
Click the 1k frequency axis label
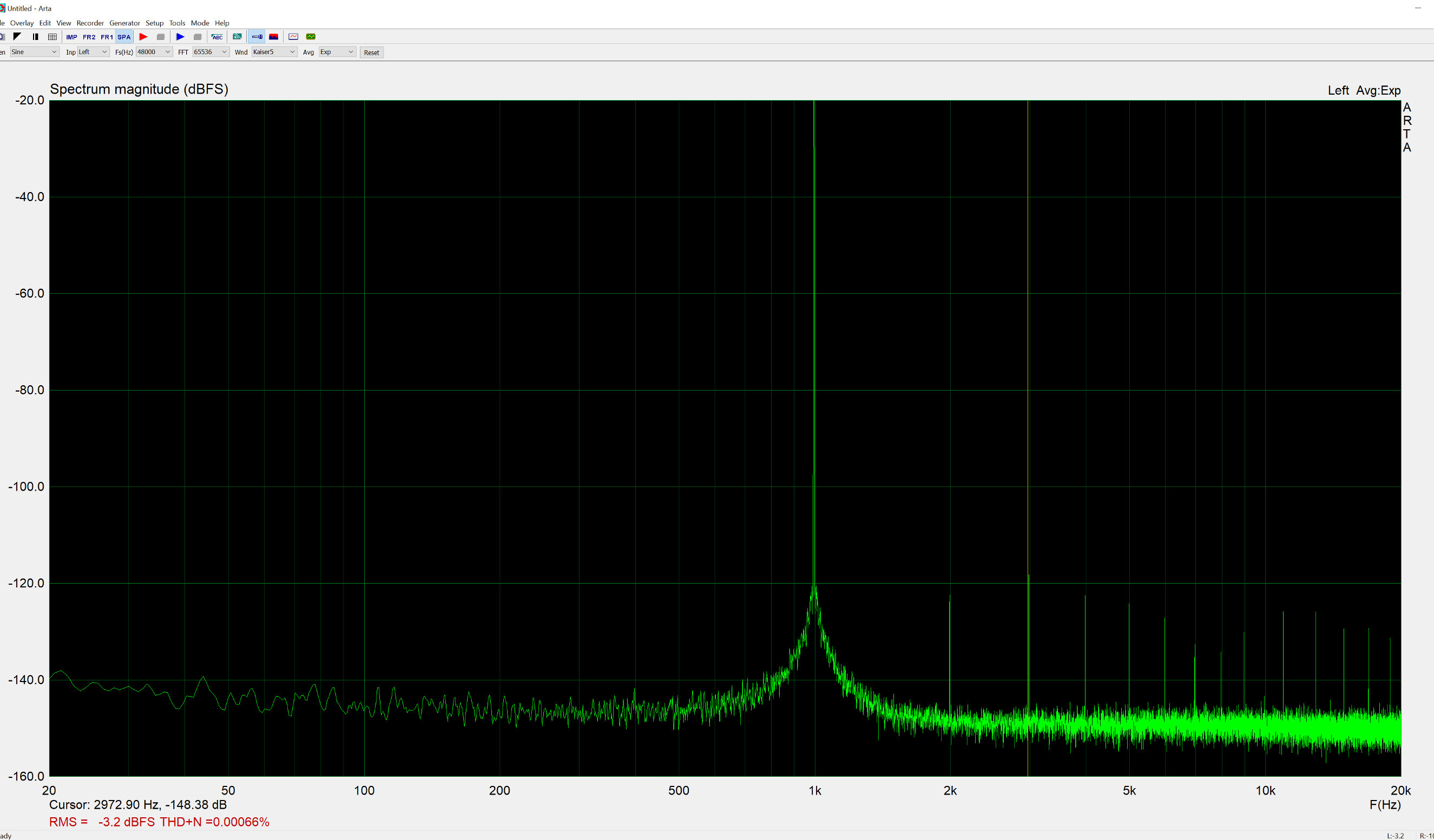tap(814, 791)
